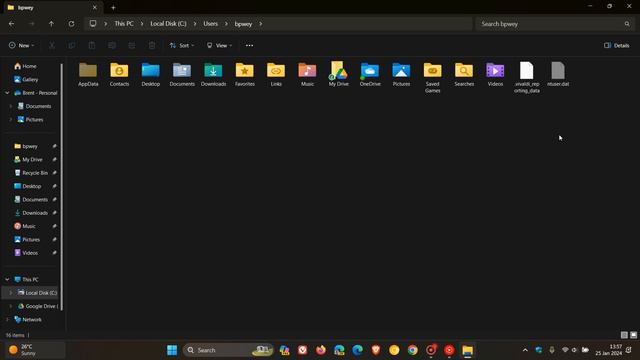Collapse the This PC tree node
Image resolution: width=640 pixels, height=360 pixels.
coord(7,280)
